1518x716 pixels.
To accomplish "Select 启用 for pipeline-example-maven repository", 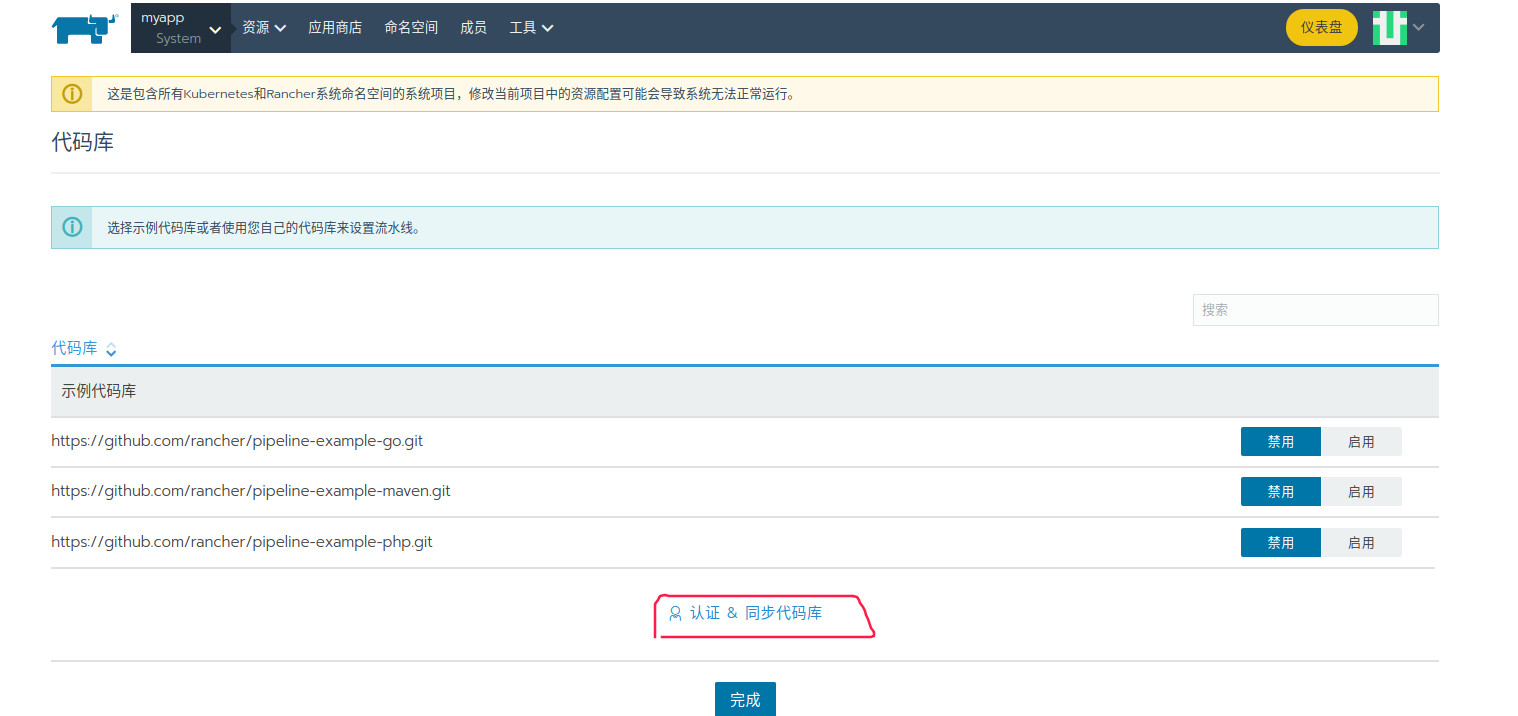I will point(1361,491).
